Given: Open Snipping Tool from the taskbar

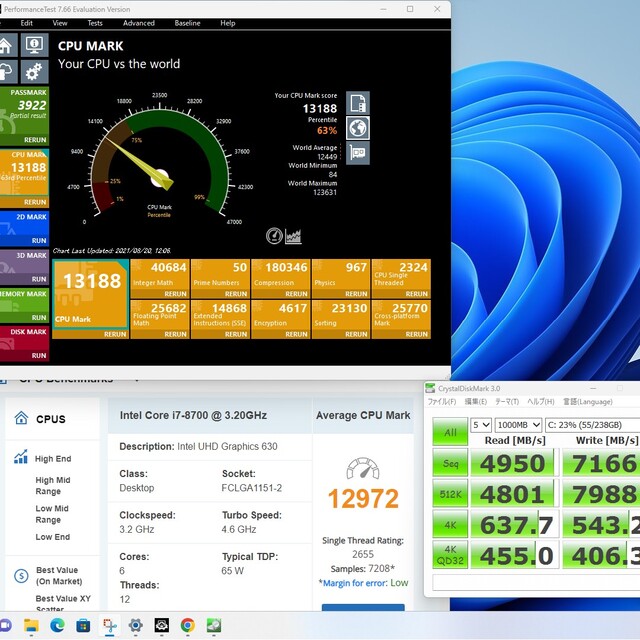Looking at the screenshot, I should point(109,625).
